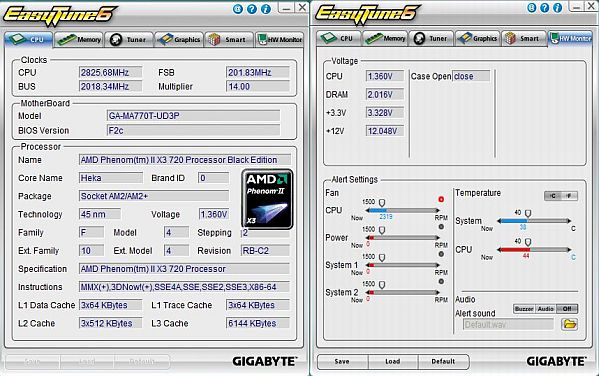Screen dimensions: 599x376
Task: Click CPU temperature alert slider
Action: tap(534, 250)
